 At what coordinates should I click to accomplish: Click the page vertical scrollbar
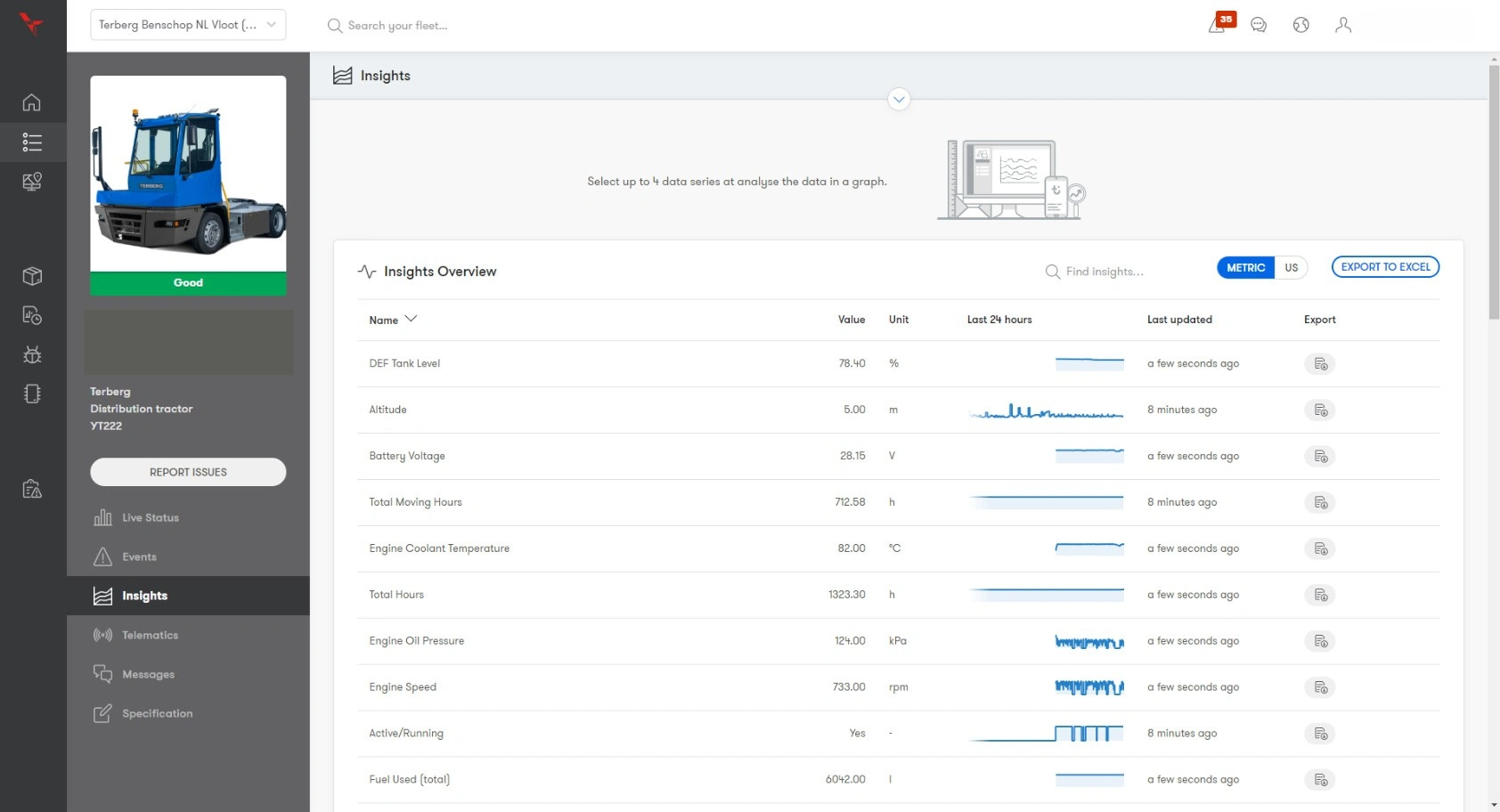pos(1494,191)
